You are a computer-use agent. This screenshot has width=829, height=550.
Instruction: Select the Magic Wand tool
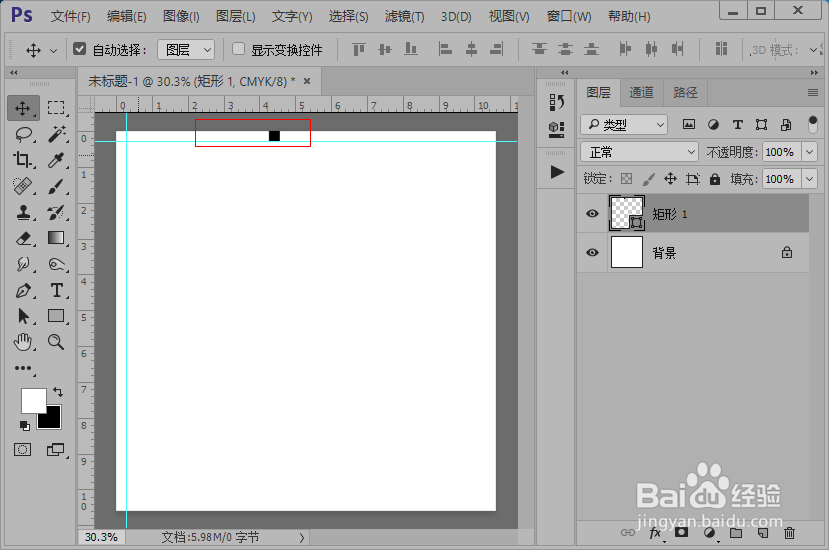coord(57,134)
